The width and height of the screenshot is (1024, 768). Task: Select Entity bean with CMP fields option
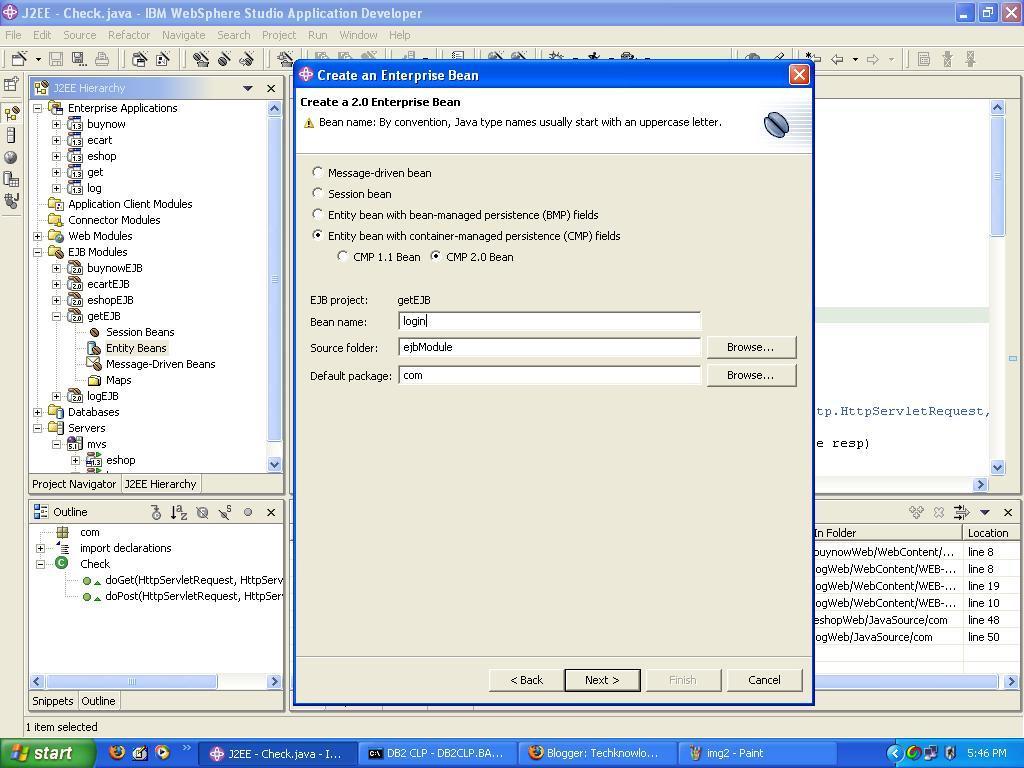tap(317, 235)
